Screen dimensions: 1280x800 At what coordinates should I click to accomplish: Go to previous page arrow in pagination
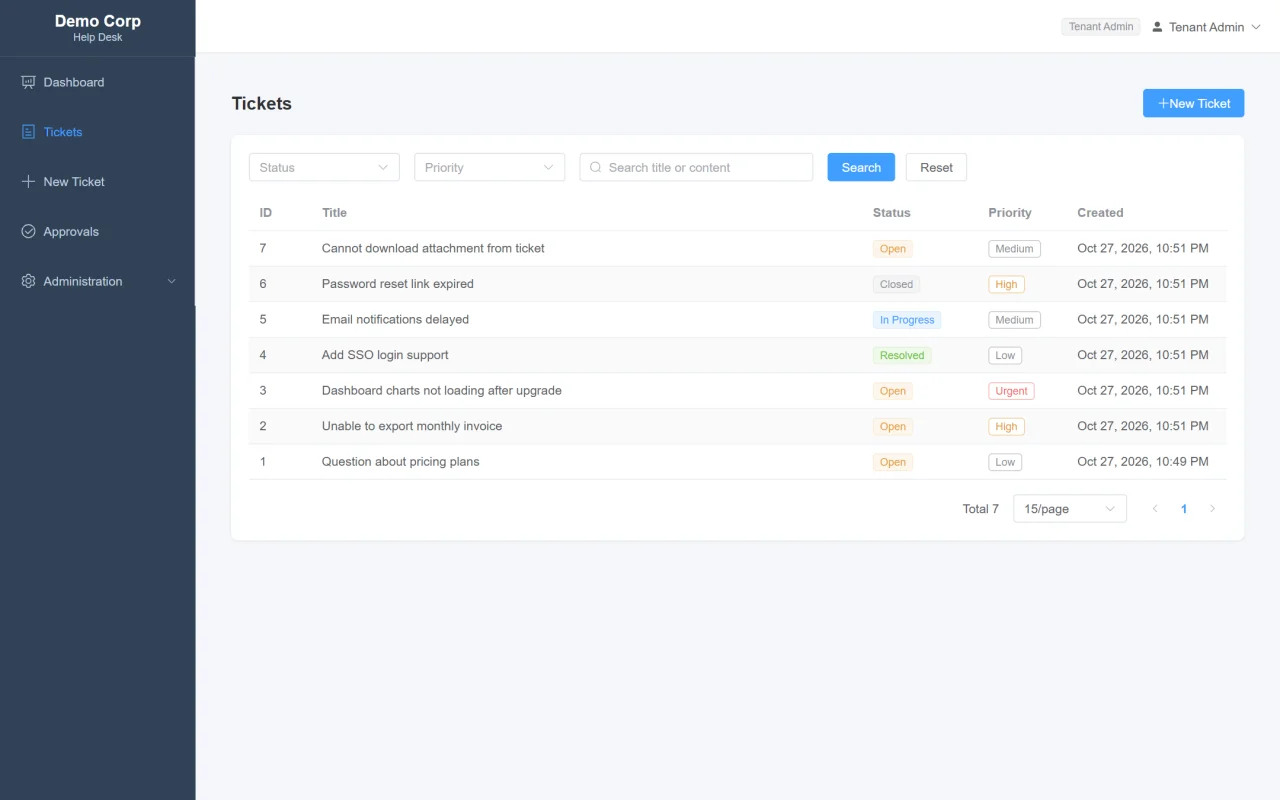[x=1155, y=509]
